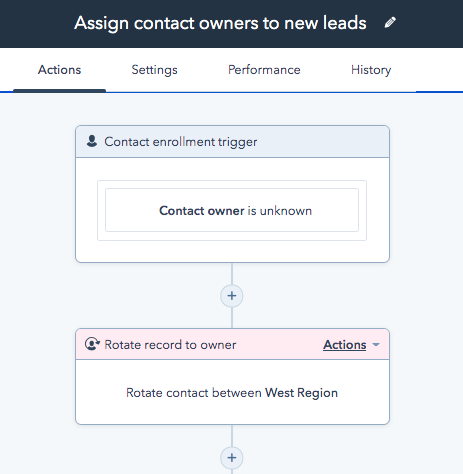Viewport: 463px width, 474px height.
Task: Click bold Contact owner property label
Action: pos(202,211)
